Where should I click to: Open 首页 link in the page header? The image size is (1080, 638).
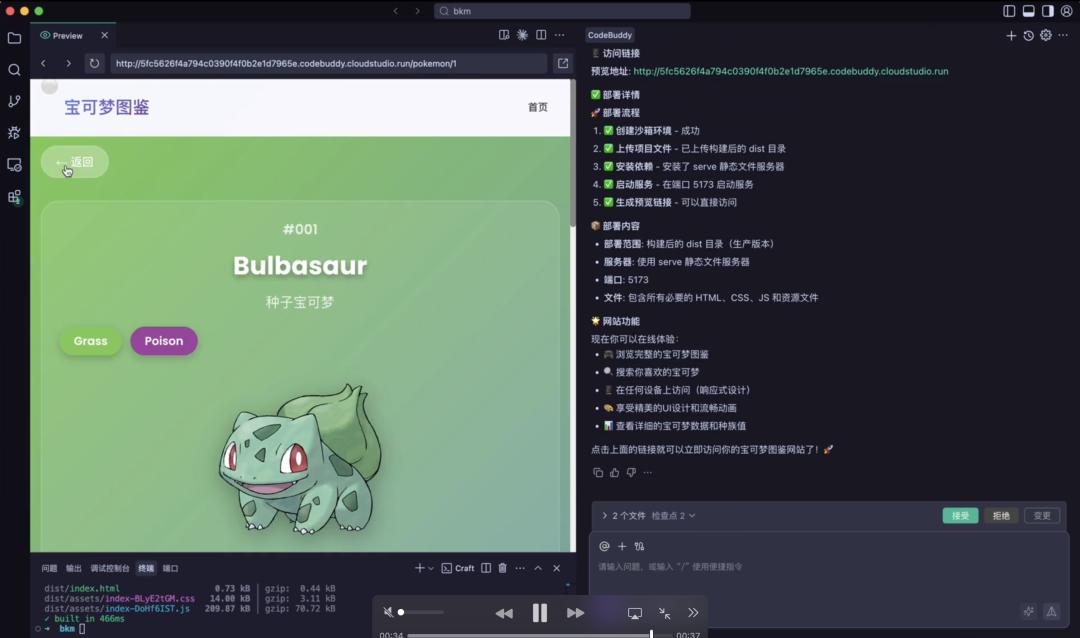tap(537, 107)
